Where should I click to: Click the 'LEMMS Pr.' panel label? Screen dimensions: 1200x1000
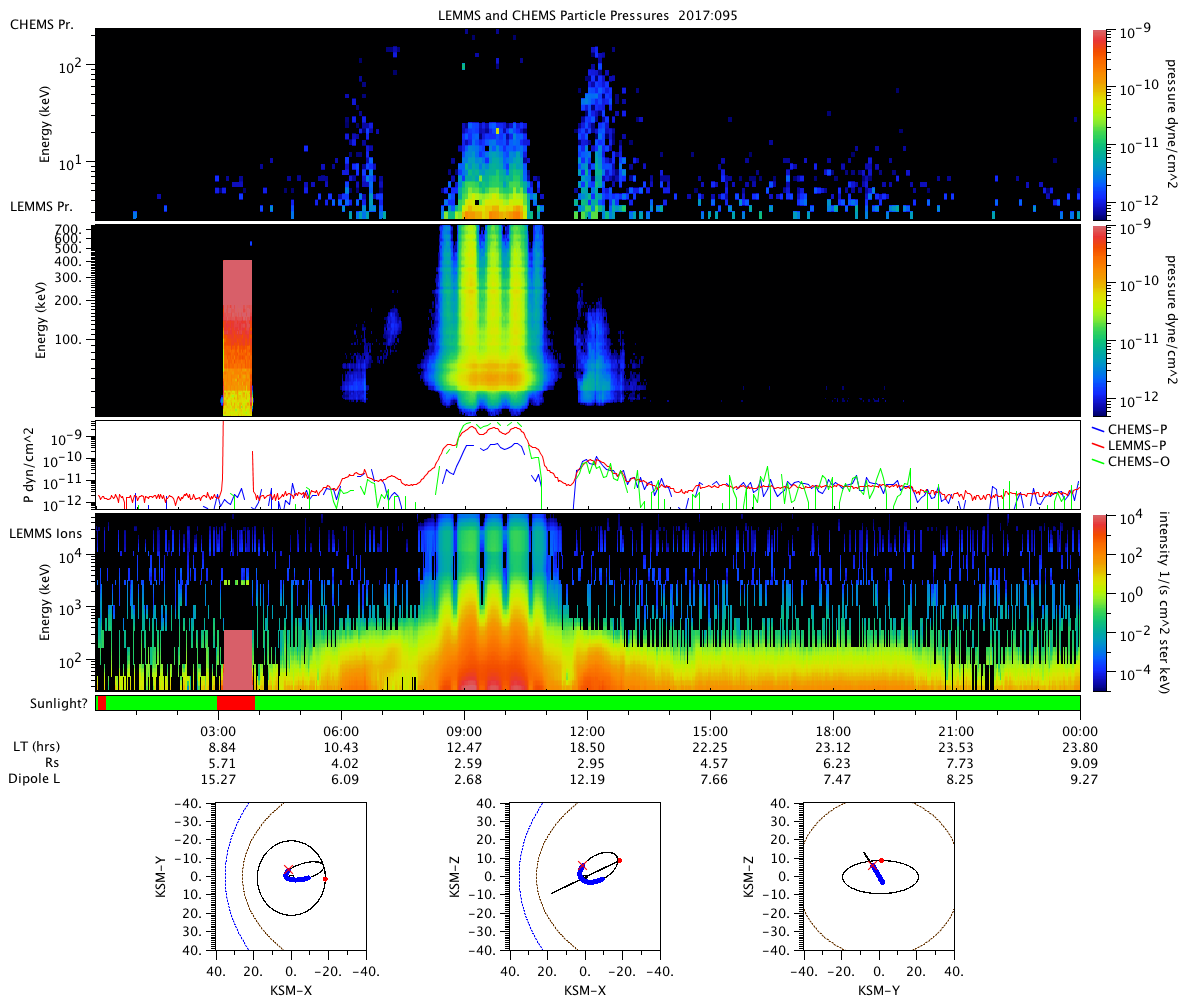(x=39, y=206)
